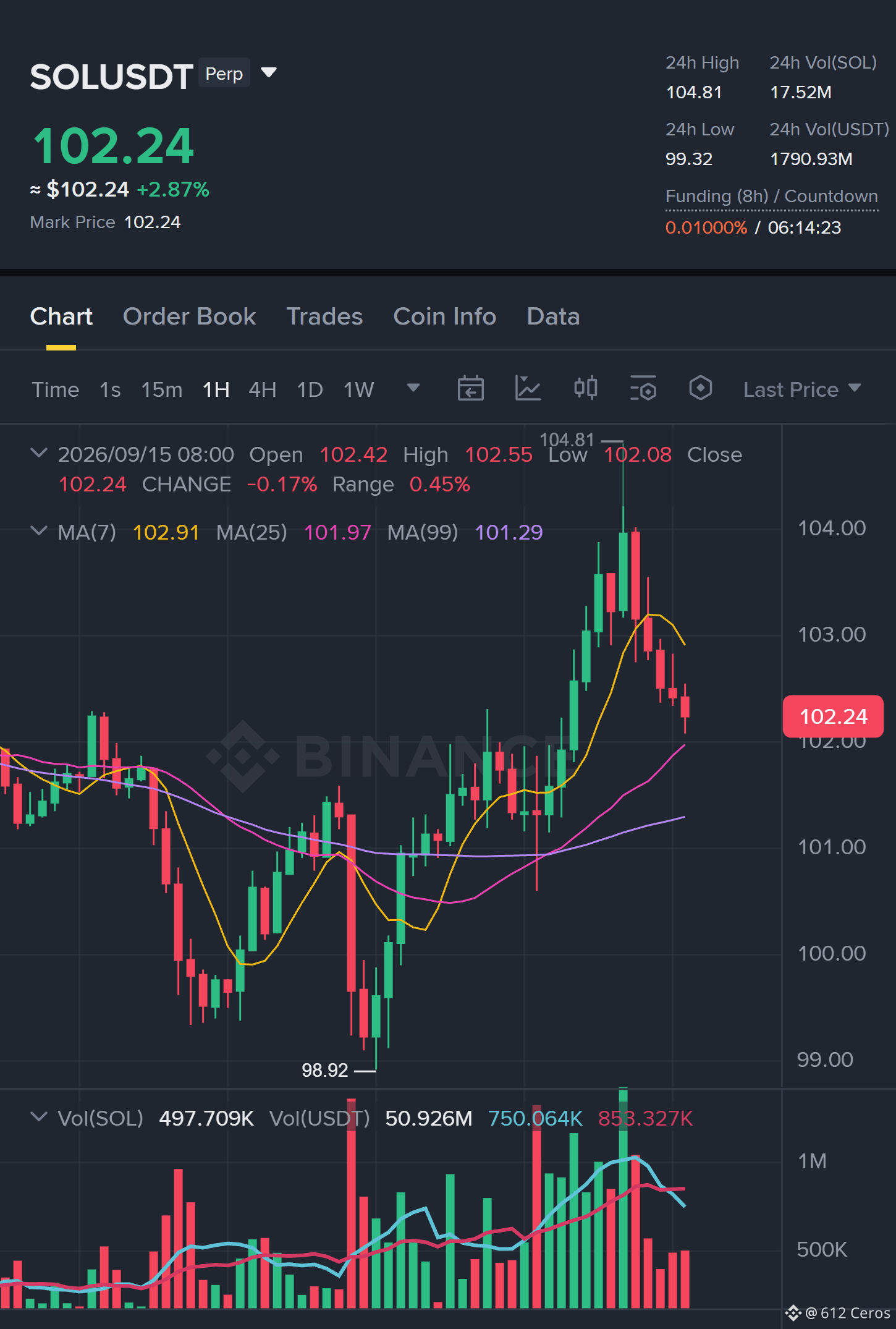Open the calendar date jump icon
The height and width of the screenshot is (1329, 896).
(470, 389)
